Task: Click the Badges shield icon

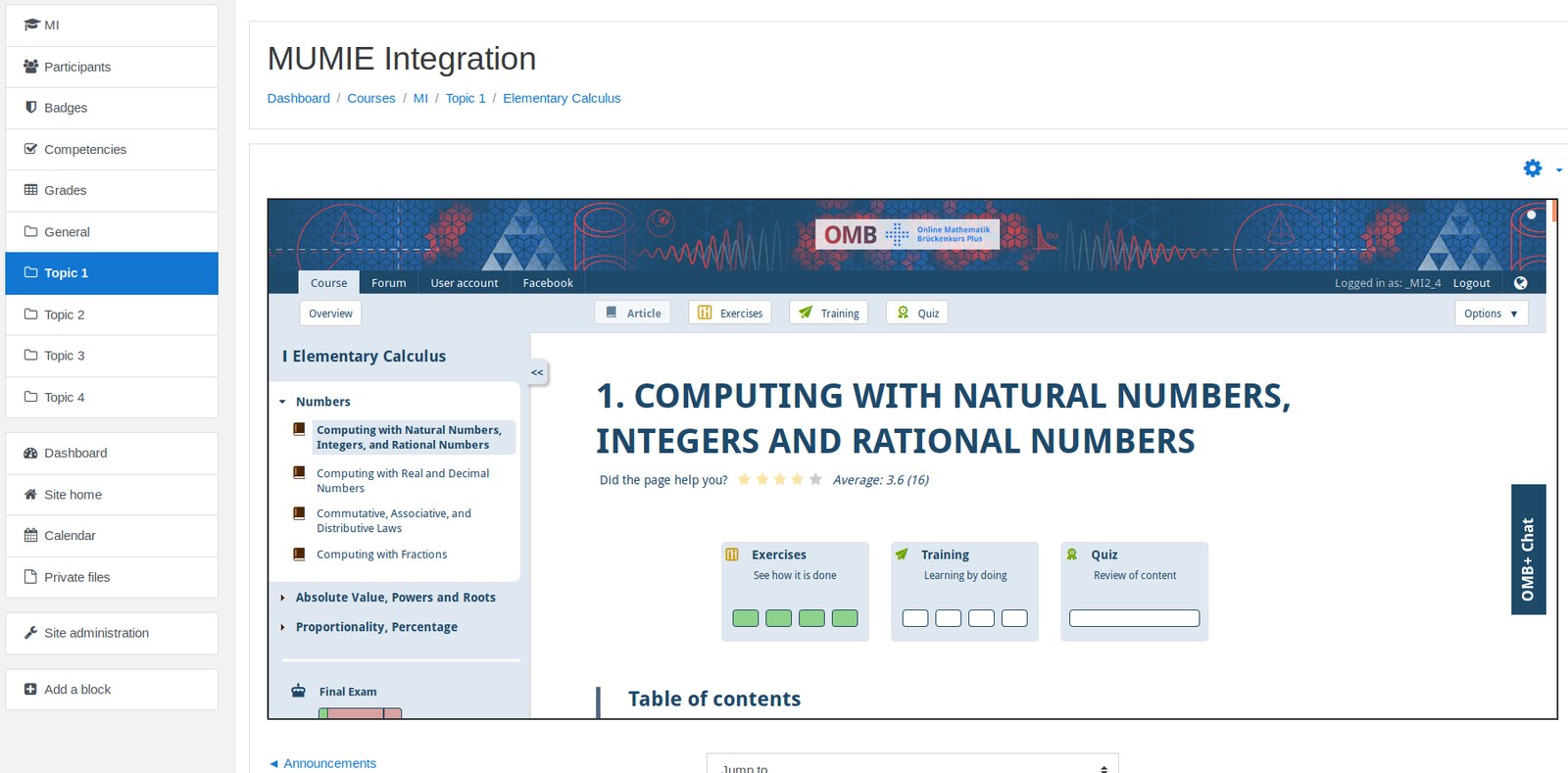Action: (x=31, y=108)
